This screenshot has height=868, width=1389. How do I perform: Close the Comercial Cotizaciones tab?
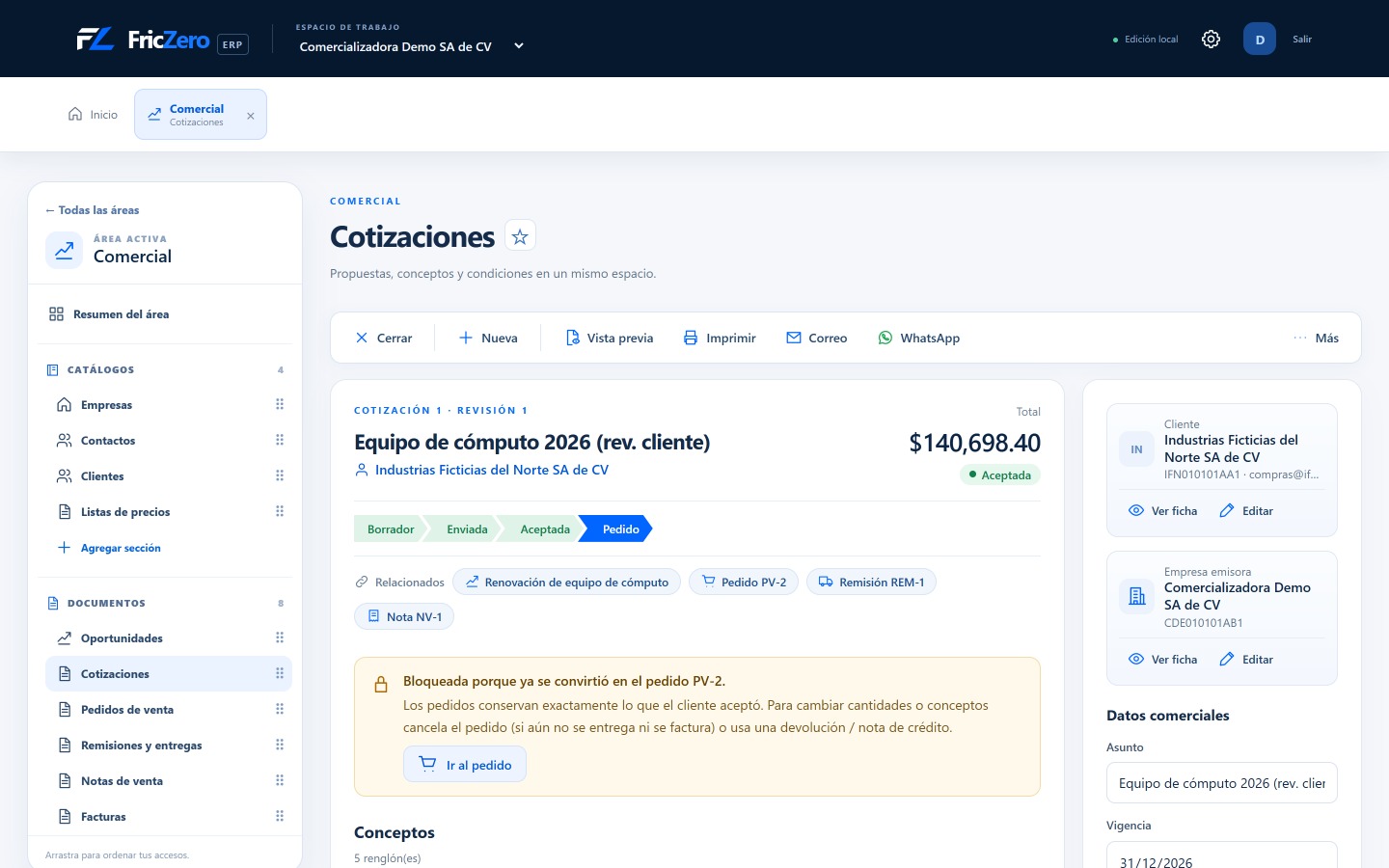pos(251,116)
